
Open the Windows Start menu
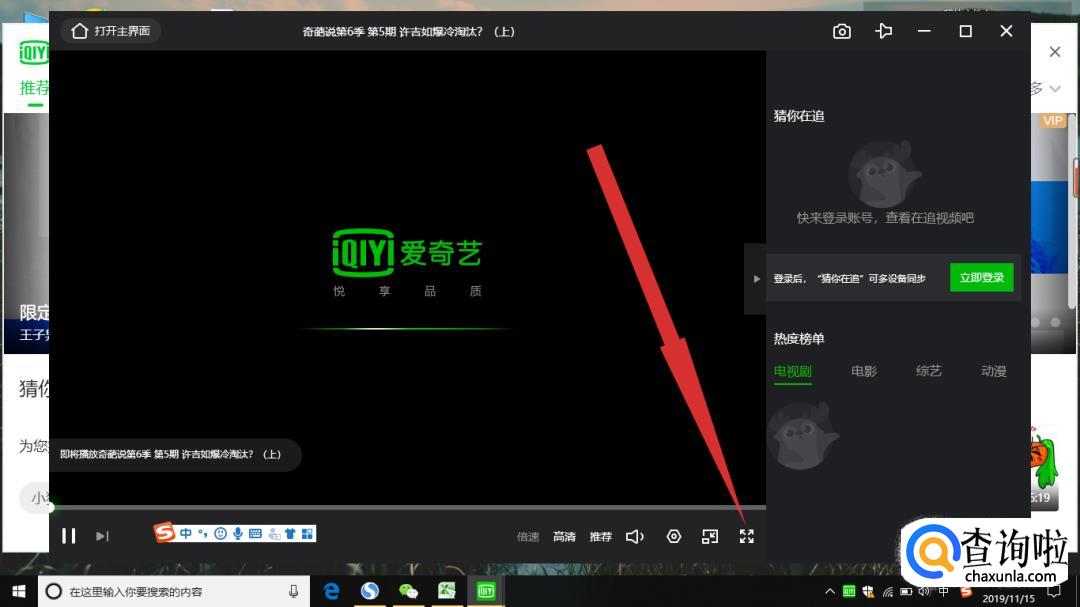pyautogui.click(x=19, y=591)
